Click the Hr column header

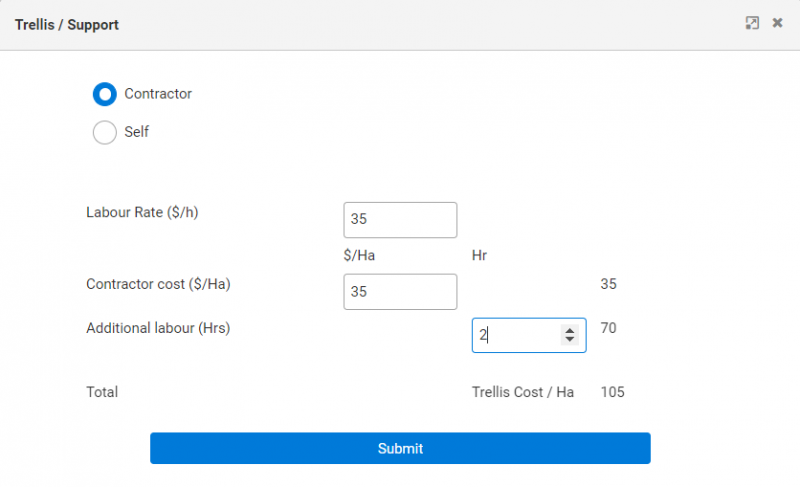pos(479,256)
